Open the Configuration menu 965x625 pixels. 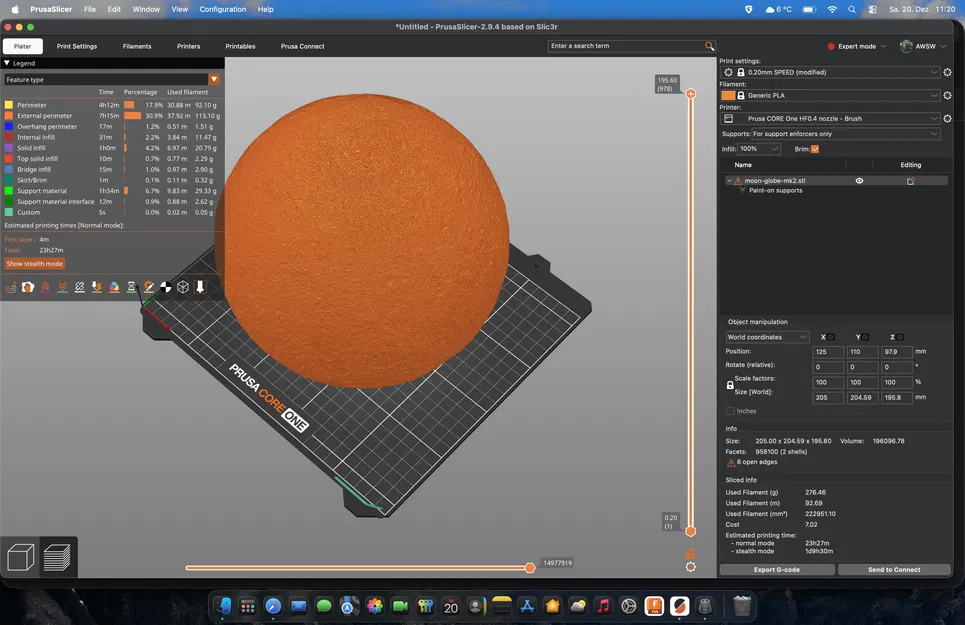tap(223, 9)
